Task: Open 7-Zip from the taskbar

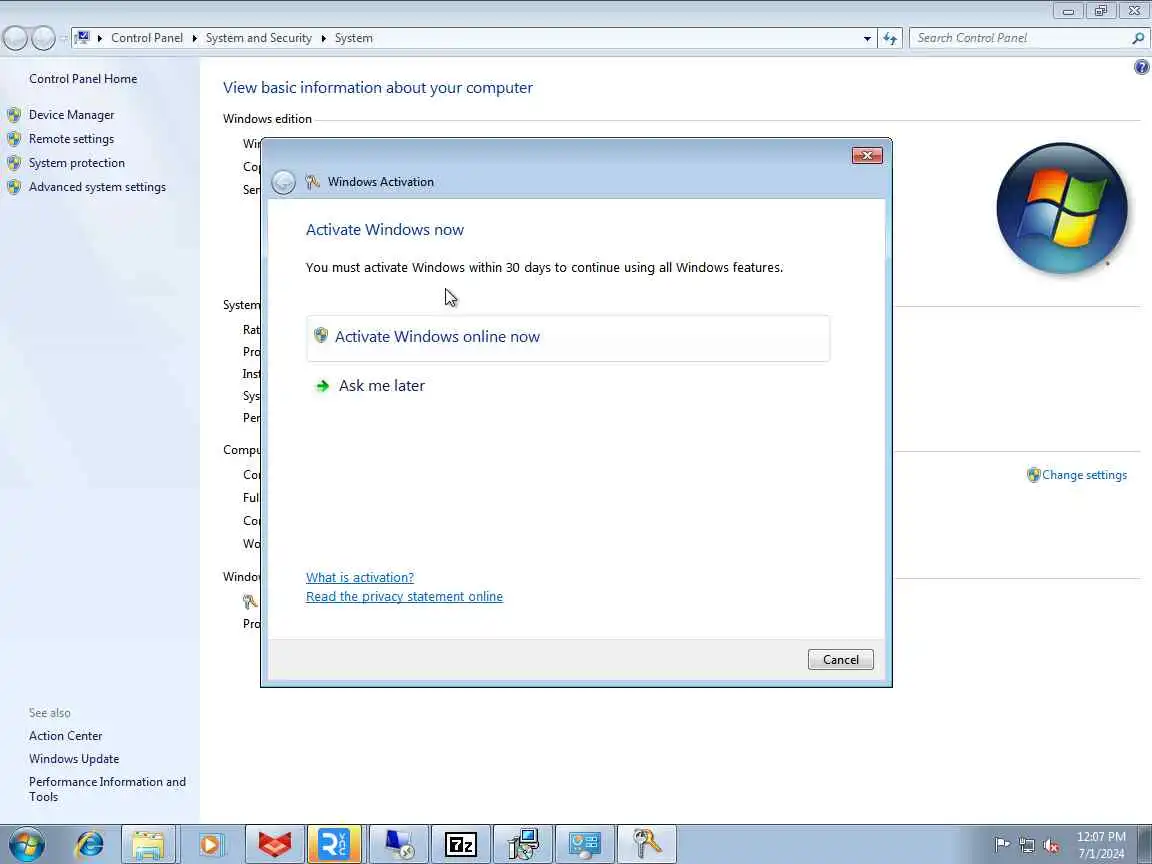Action: tap(461, 844)
